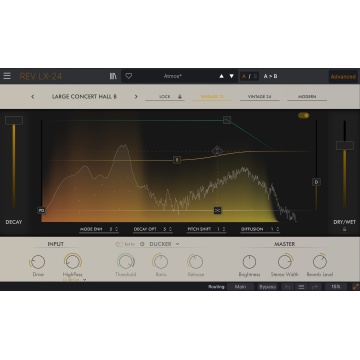Image resolution: width=360 pixels, height=360 pixels.
Task: Click the MASTER section heading
Action: point(284,244)
